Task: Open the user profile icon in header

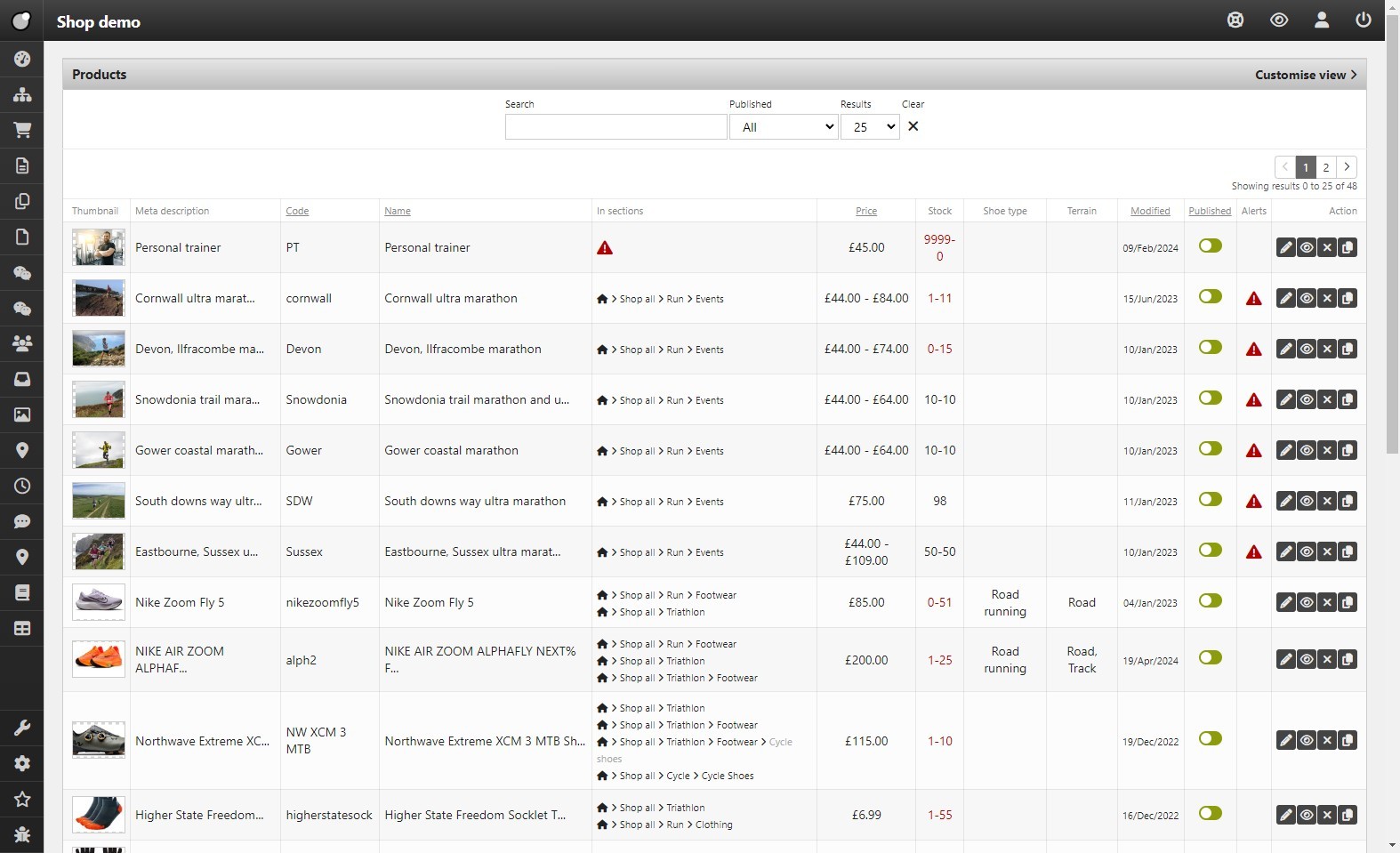Action: coord(1321,20)
